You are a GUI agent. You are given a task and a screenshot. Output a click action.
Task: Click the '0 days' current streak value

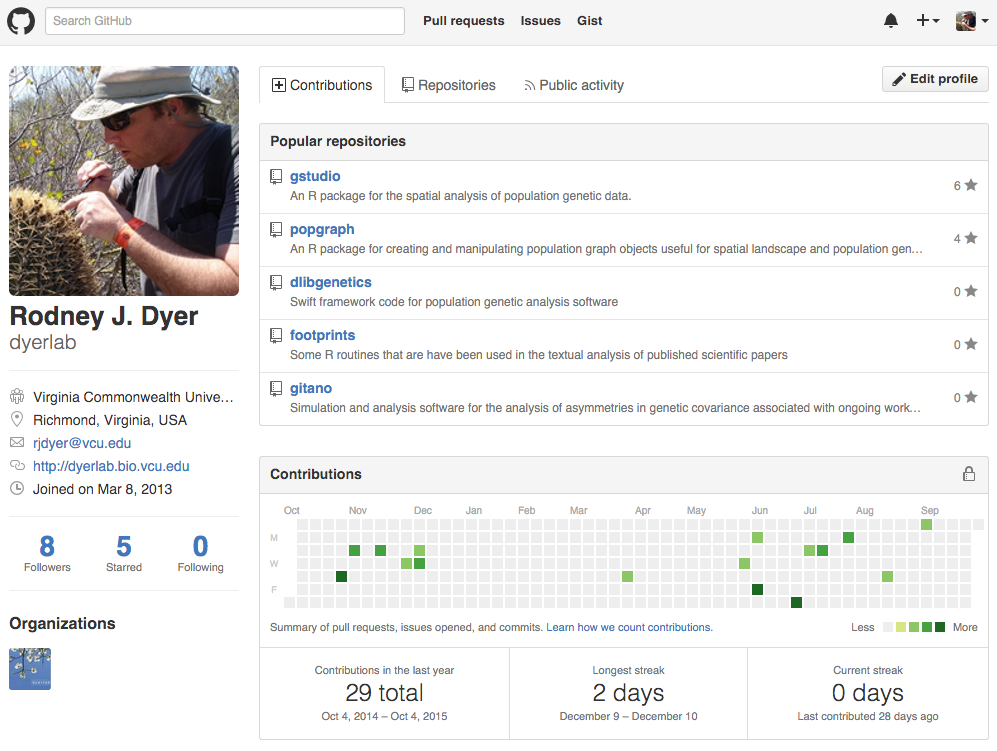(x=867, y=693)
